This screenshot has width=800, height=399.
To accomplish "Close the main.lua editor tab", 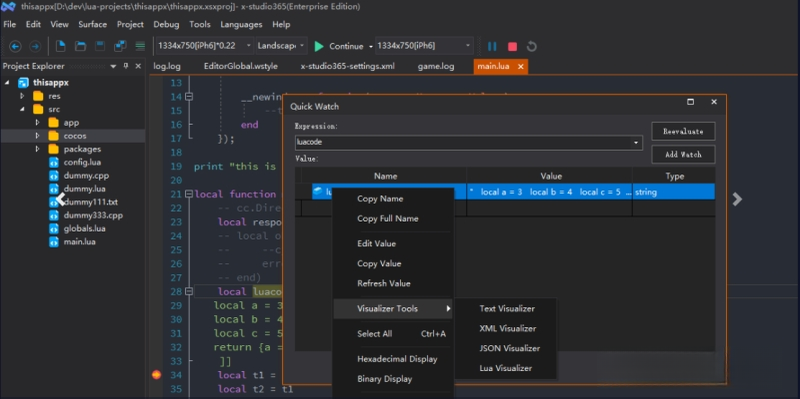I will 520,66.
